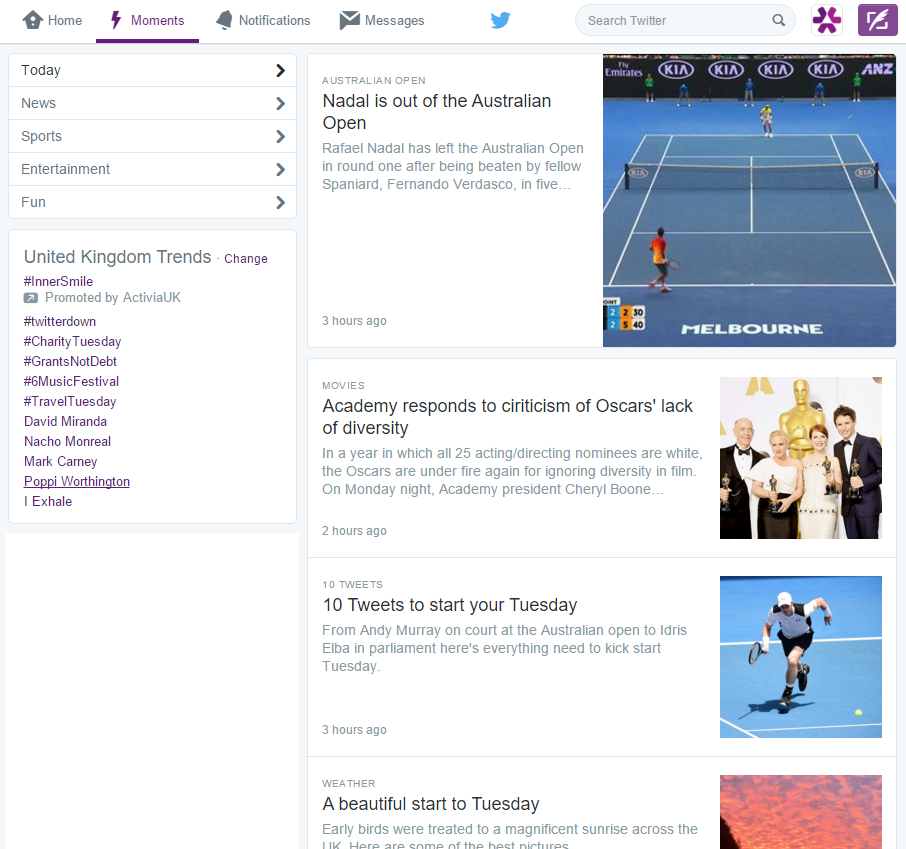This screenshot has height=849, width=906.
Task: Click 3 hours ago on Nadal story
Action: pos(354,321)
